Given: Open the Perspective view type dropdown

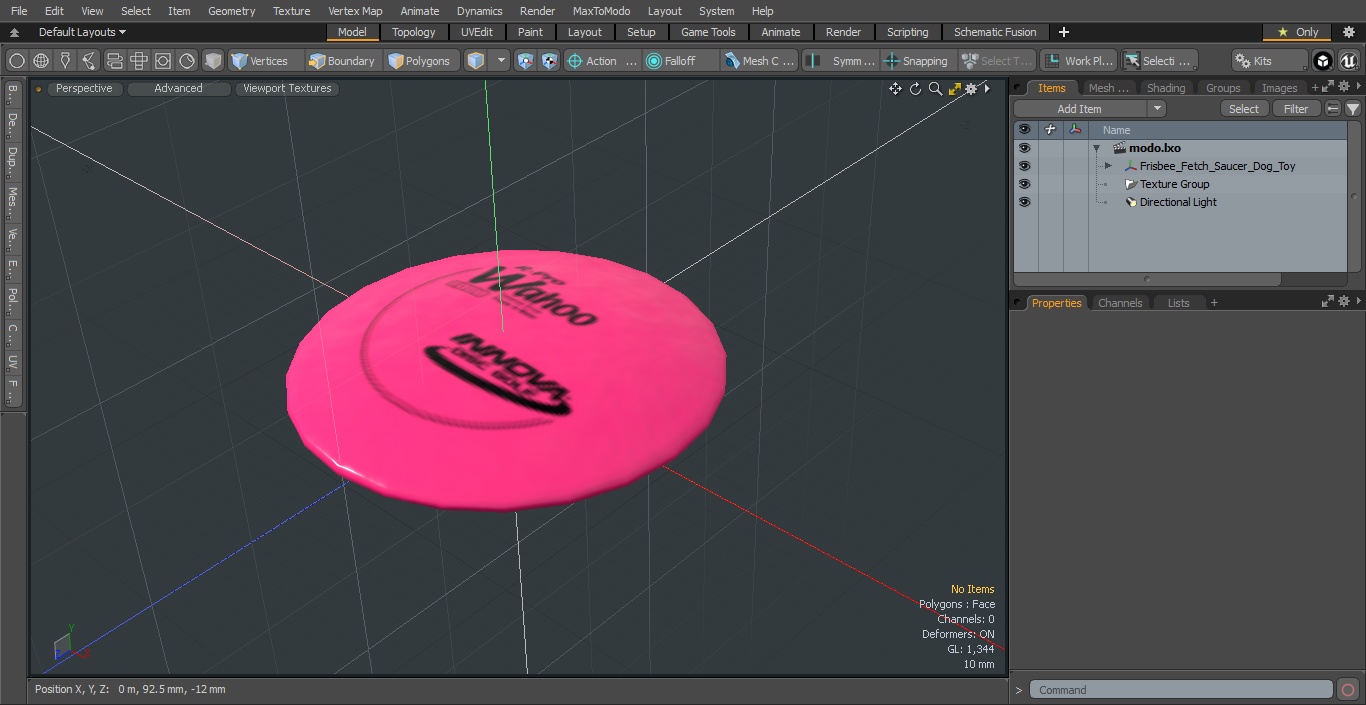Looking at the screenshot, I should [84, 89].
